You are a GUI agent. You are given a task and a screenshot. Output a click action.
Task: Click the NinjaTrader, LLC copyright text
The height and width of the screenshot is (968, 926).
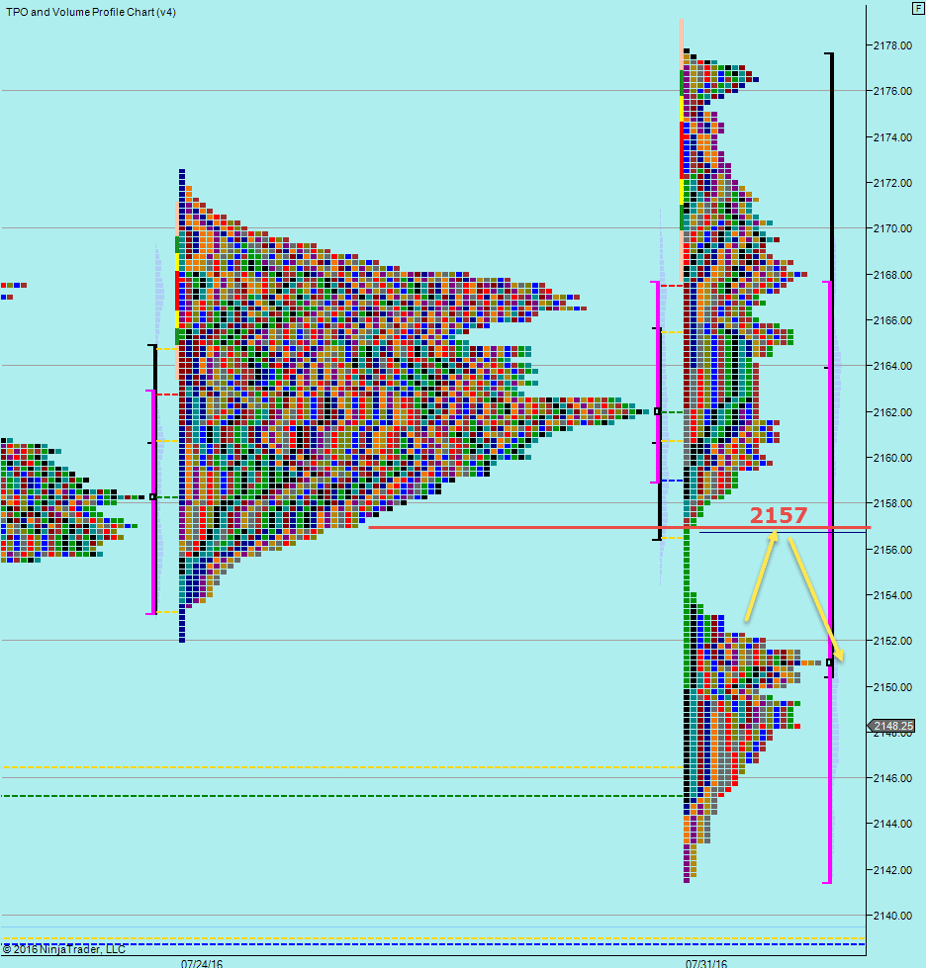(x=64, y=949)
